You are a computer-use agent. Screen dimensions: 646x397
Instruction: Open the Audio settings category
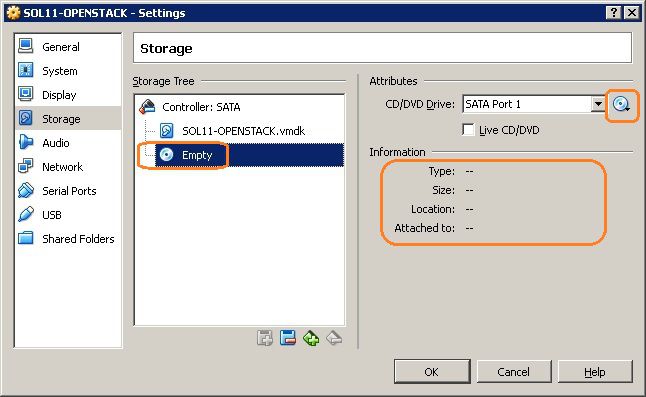pyautogui.click(x=68, y=142)
